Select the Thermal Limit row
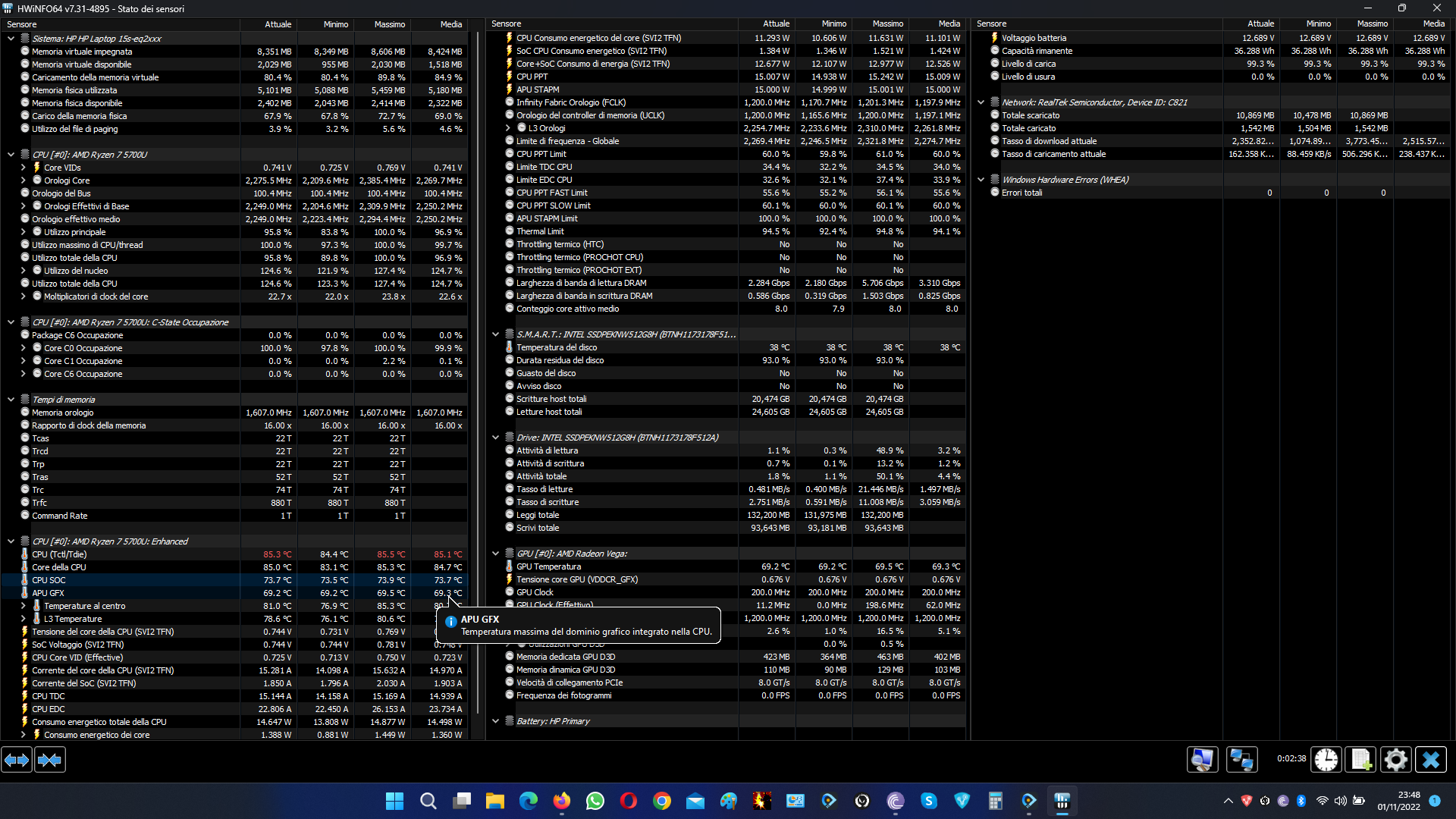This screenshot has height=819, width=1456. [726, 231]
